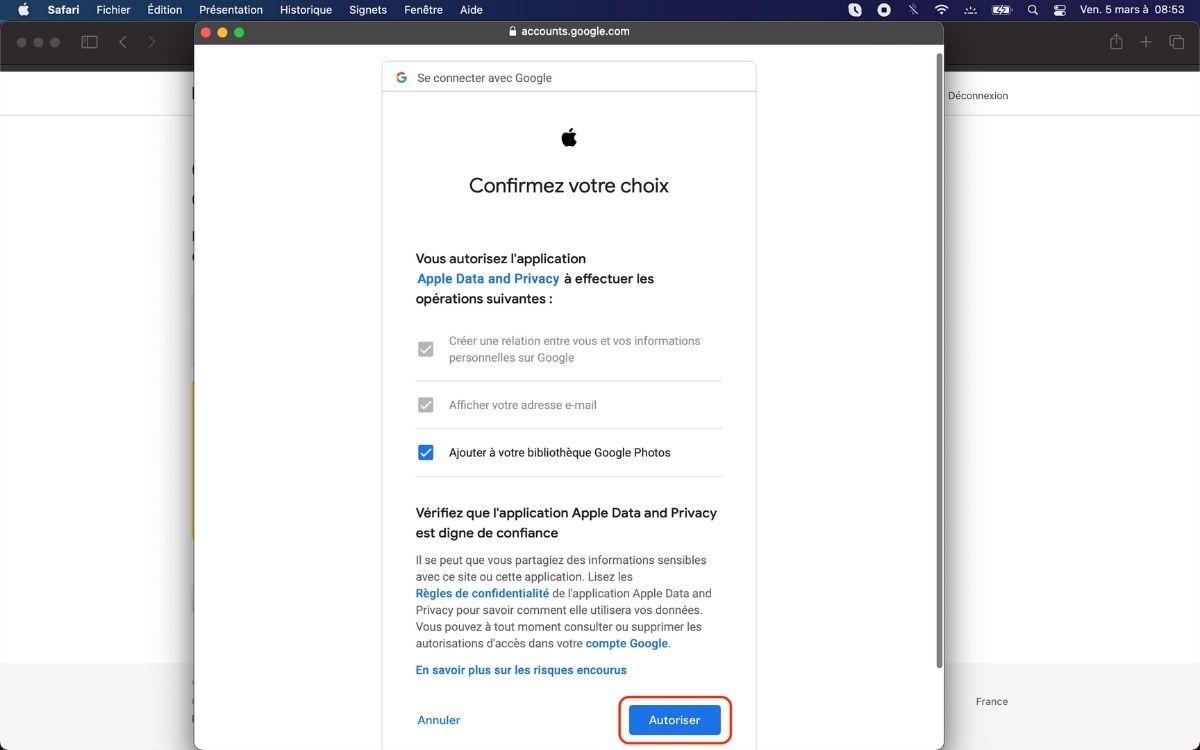Click the lock icon in address bar
The image size is (1200, 750).
pos(513,31)
